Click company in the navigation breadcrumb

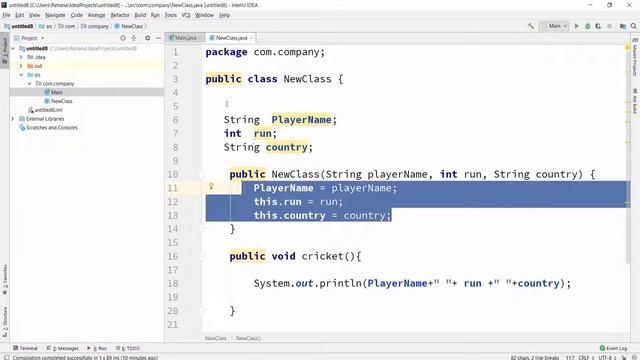click(95, 26)
